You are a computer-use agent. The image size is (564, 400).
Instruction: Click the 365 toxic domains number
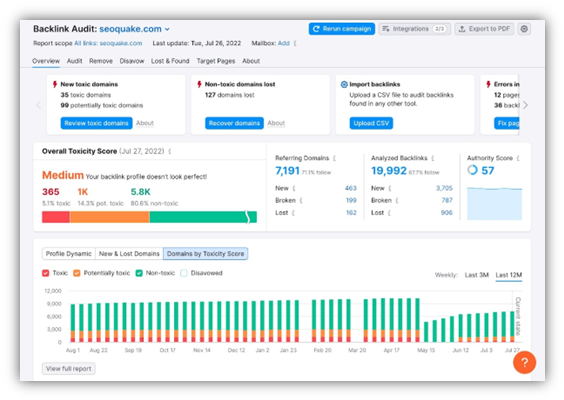[51, 192]
